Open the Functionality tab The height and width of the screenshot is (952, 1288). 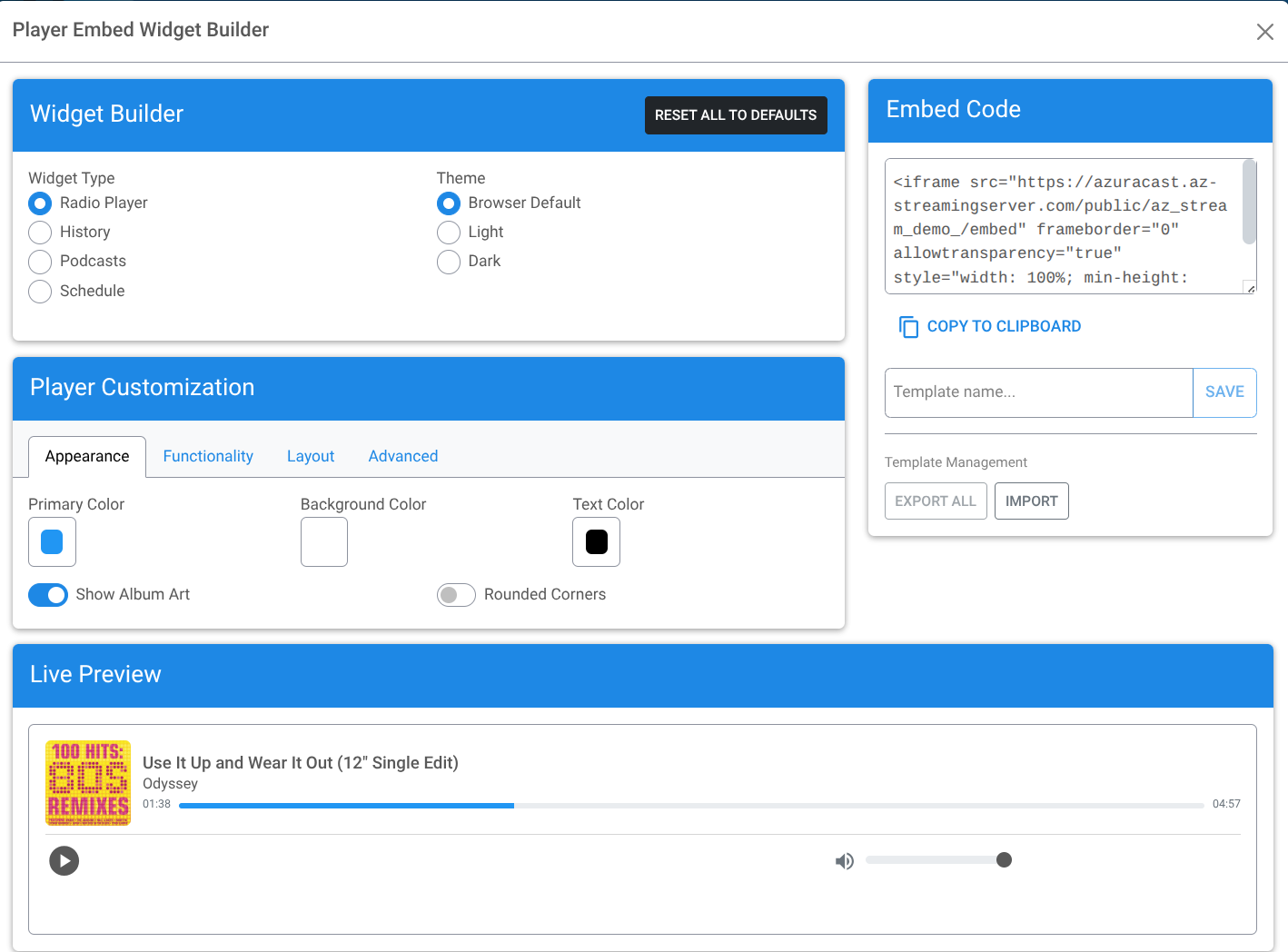point(208,456)
